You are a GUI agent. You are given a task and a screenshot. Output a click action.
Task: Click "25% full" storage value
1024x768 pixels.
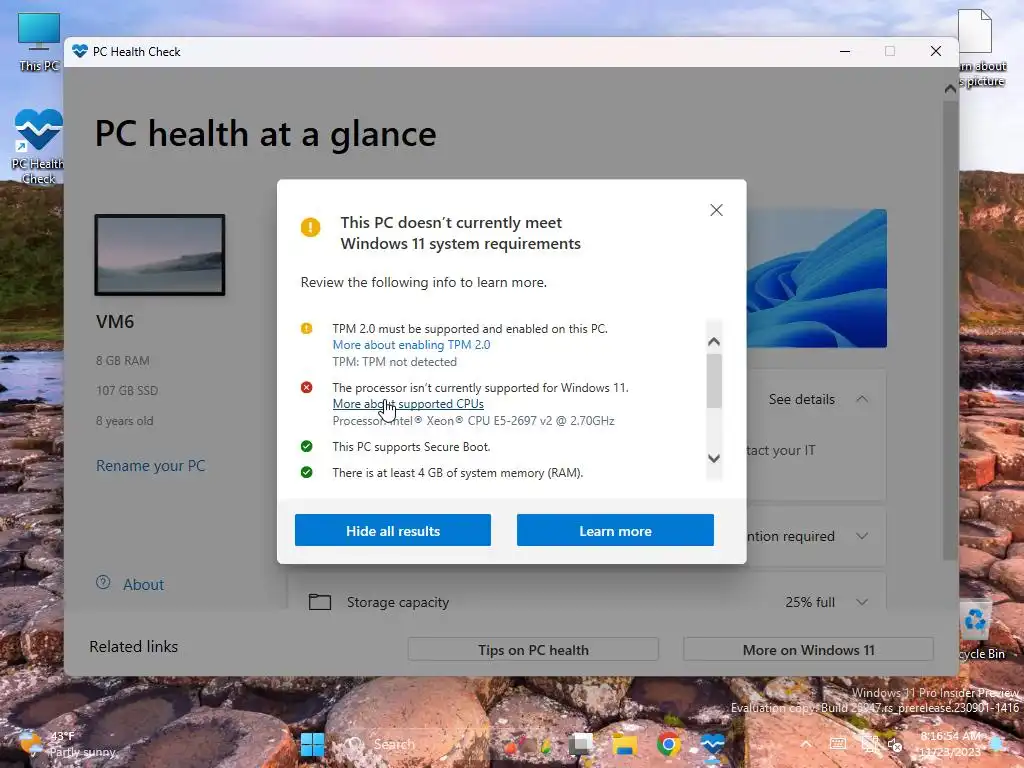pyautogui.click(x=810, y=602)
